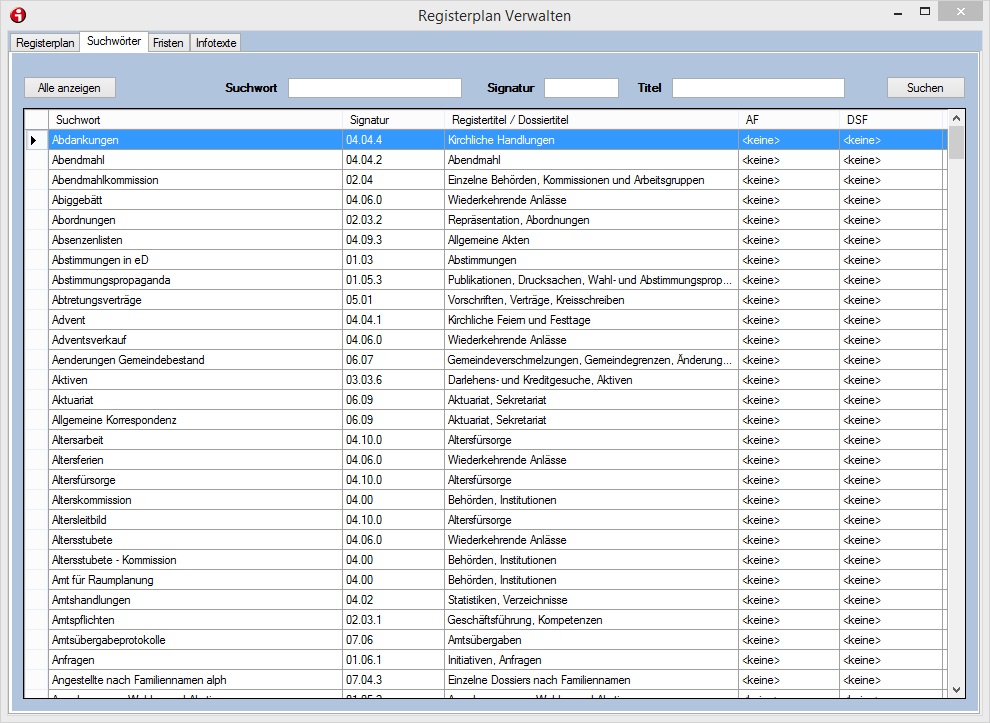Activate the Titel text field
Viewport: 990px width, 723px height.
pos(757,88)
